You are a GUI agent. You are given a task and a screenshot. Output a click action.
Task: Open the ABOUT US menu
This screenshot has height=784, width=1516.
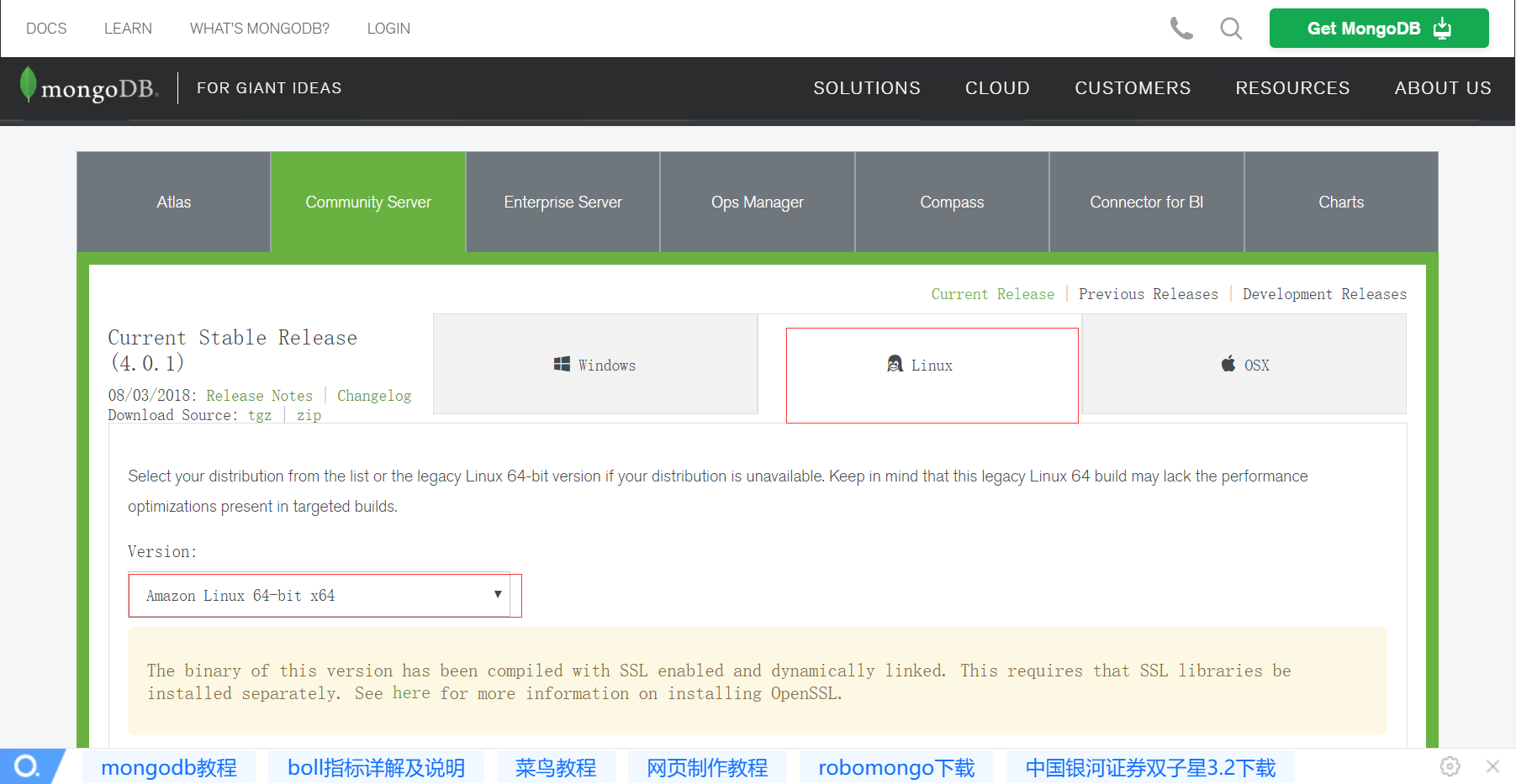pyautogui.click(x=1443, y=88)
